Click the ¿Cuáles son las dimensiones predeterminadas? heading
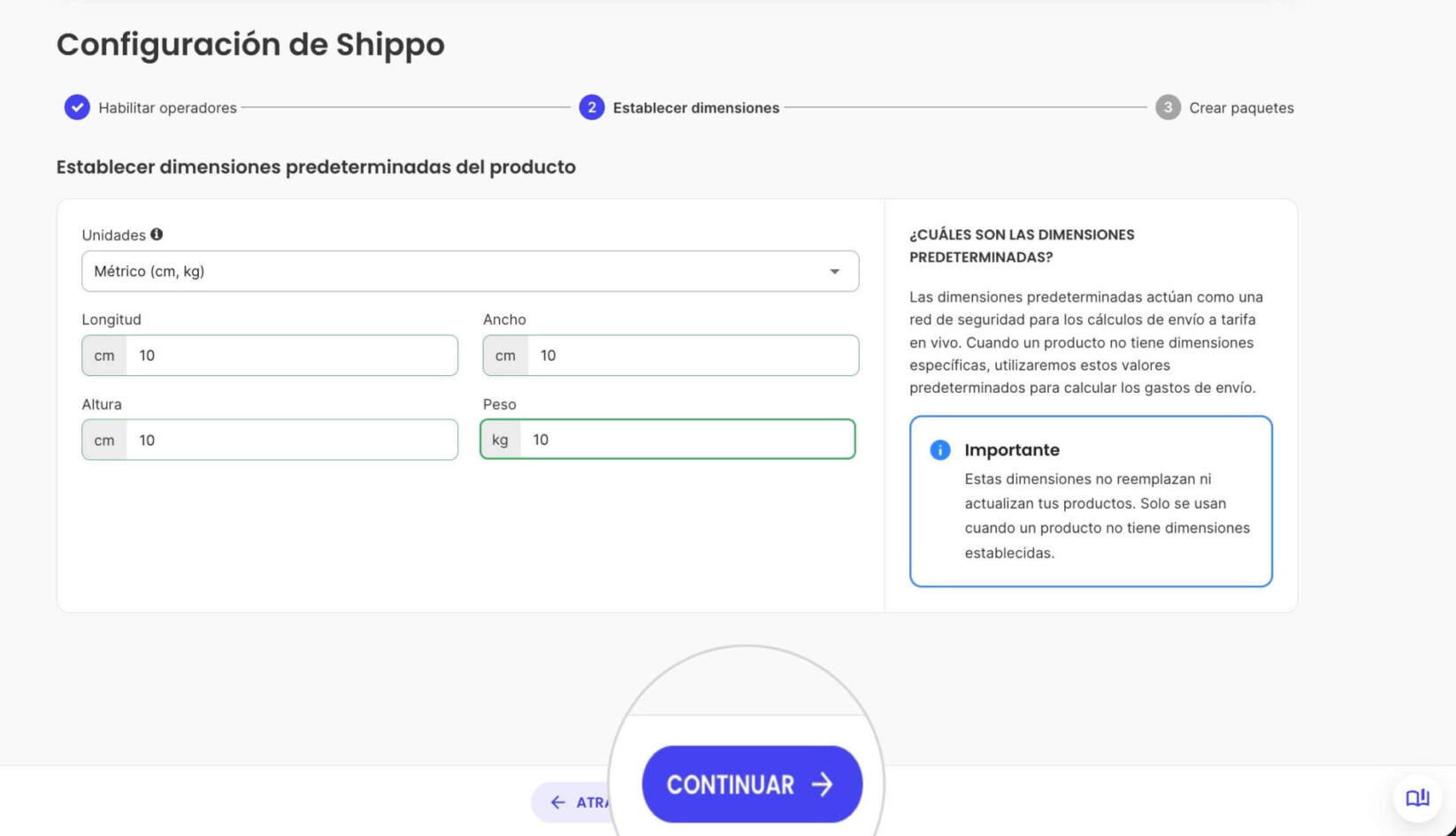This screenshot has width=1456, height=836. click(1022, 246)
